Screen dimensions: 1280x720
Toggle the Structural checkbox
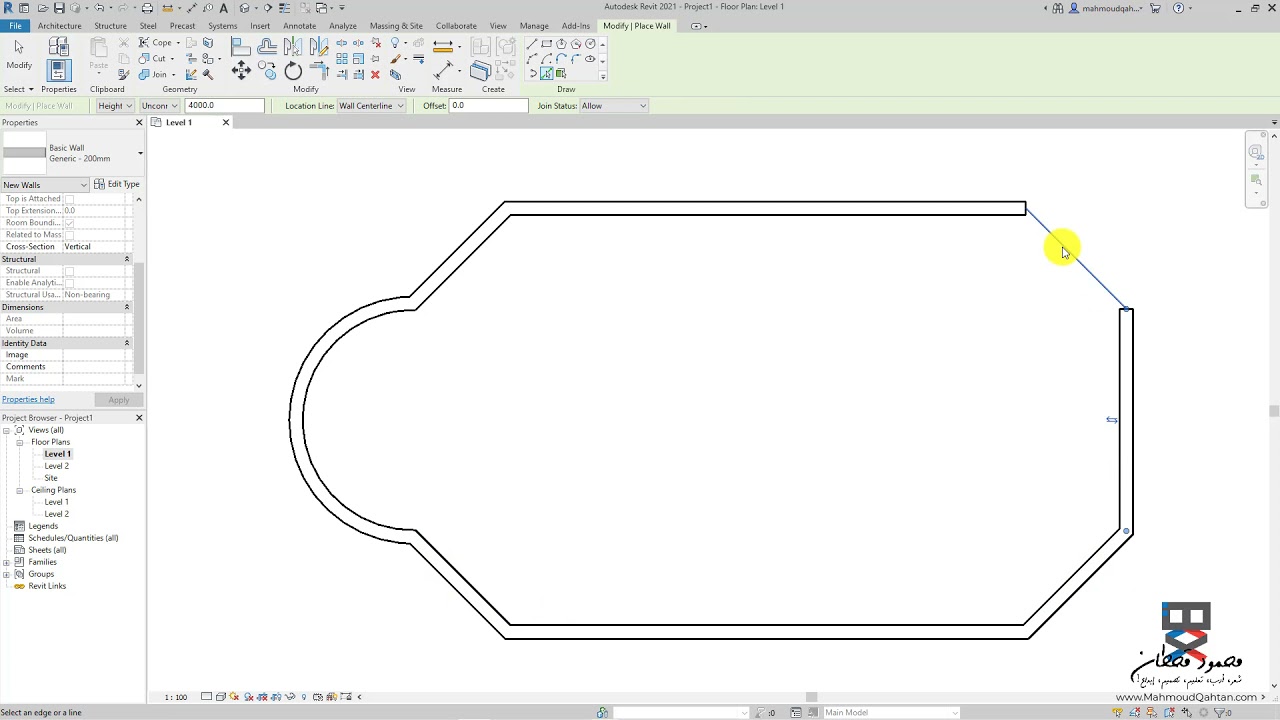[x=69, y=271]
